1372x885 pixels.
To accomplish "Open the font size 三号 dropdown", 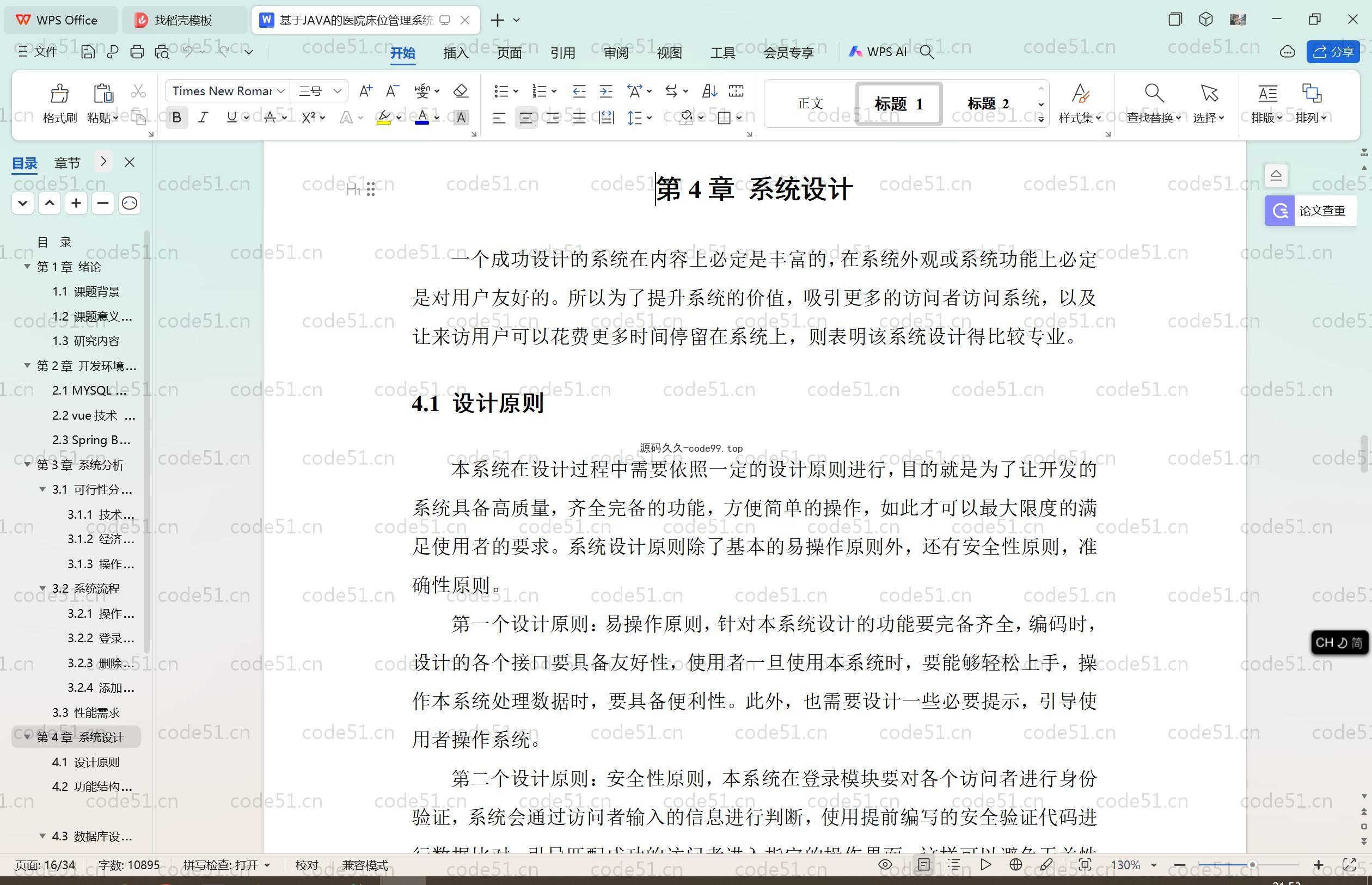I will pos(338,91).
